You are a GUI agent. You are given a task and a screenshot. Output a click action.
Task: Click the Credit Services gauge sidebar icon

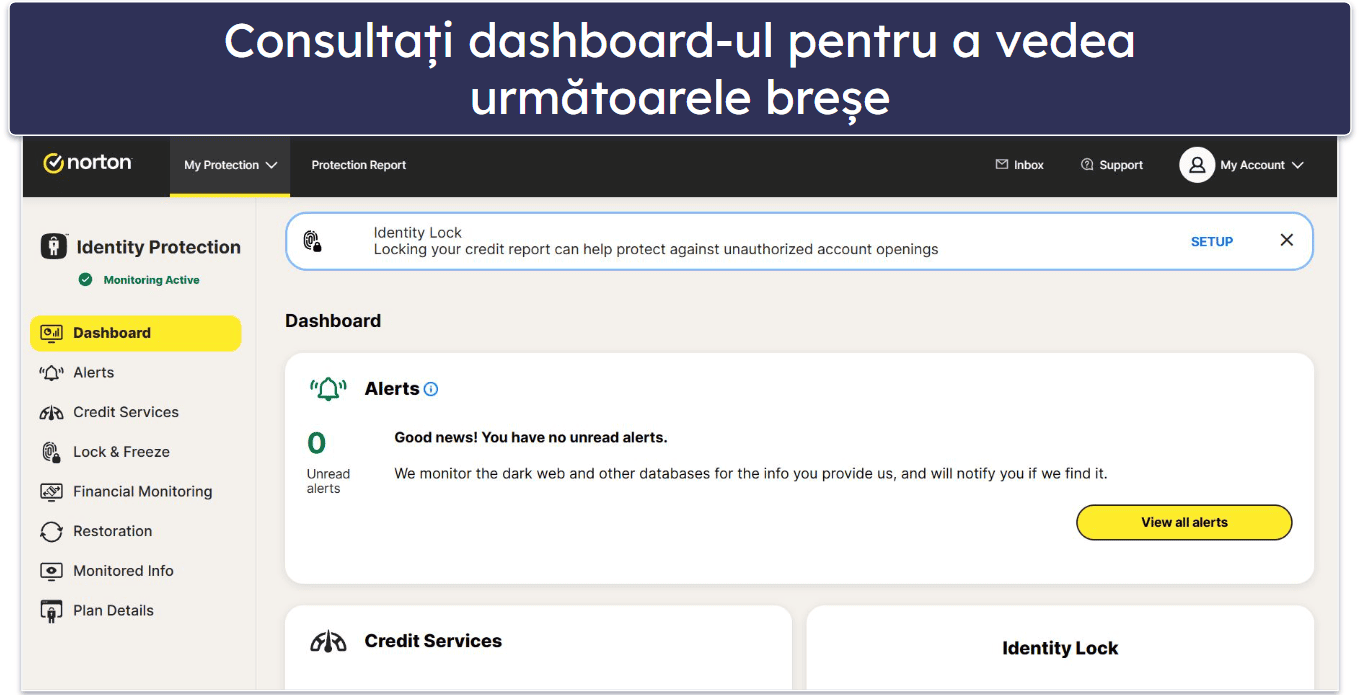coord(52,413)
